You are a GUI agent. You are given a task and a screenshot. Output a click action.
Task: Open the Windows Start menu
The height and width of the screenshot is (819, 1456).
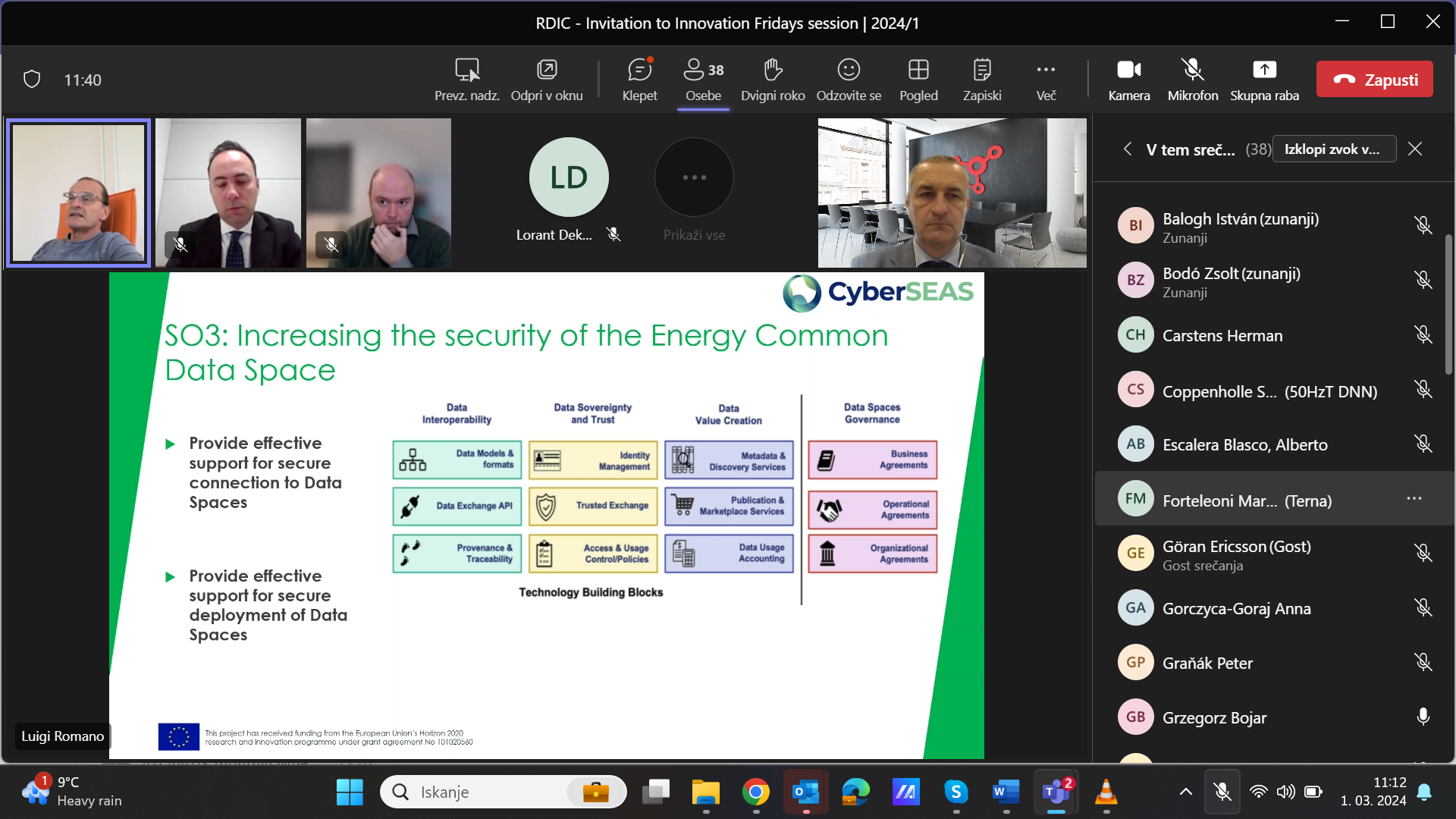[350, 792]
